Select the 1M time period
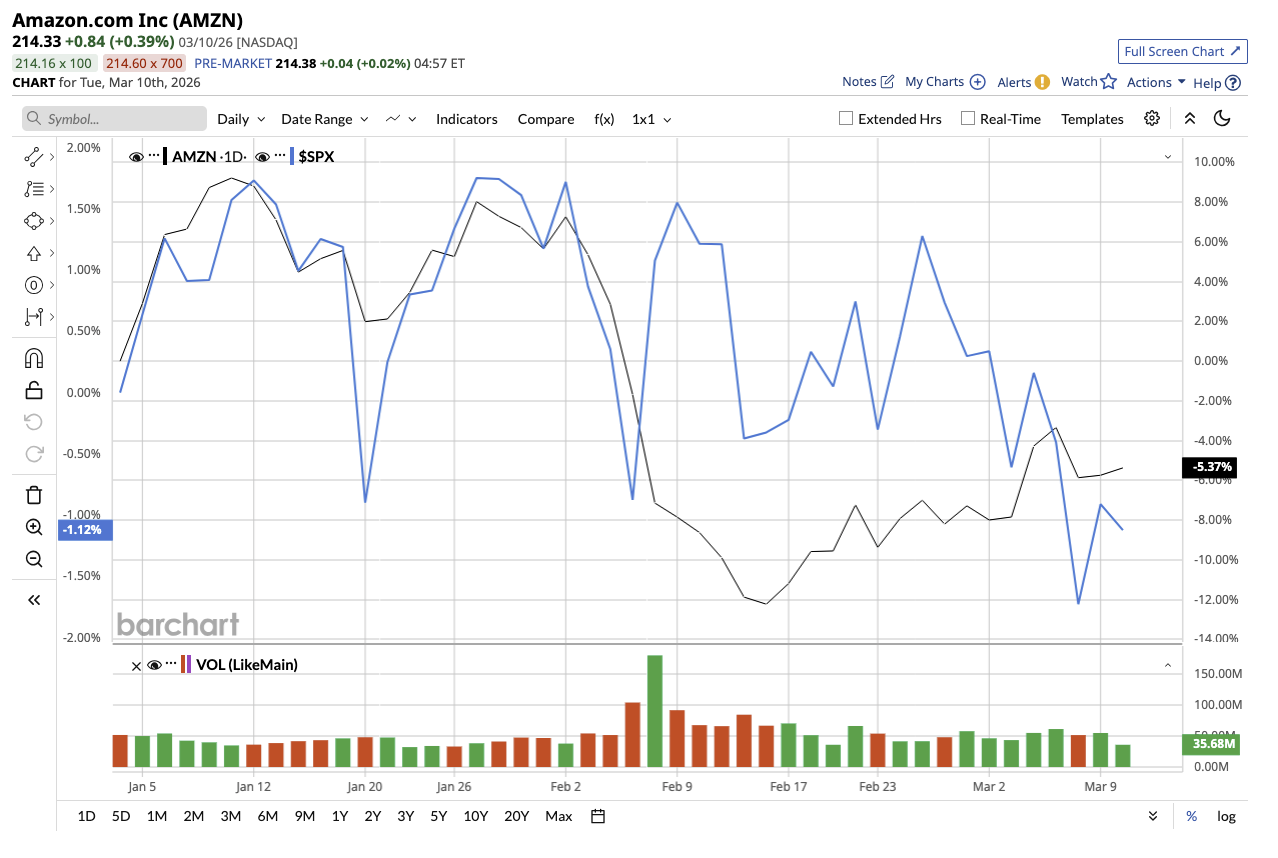 coord(157,816)
